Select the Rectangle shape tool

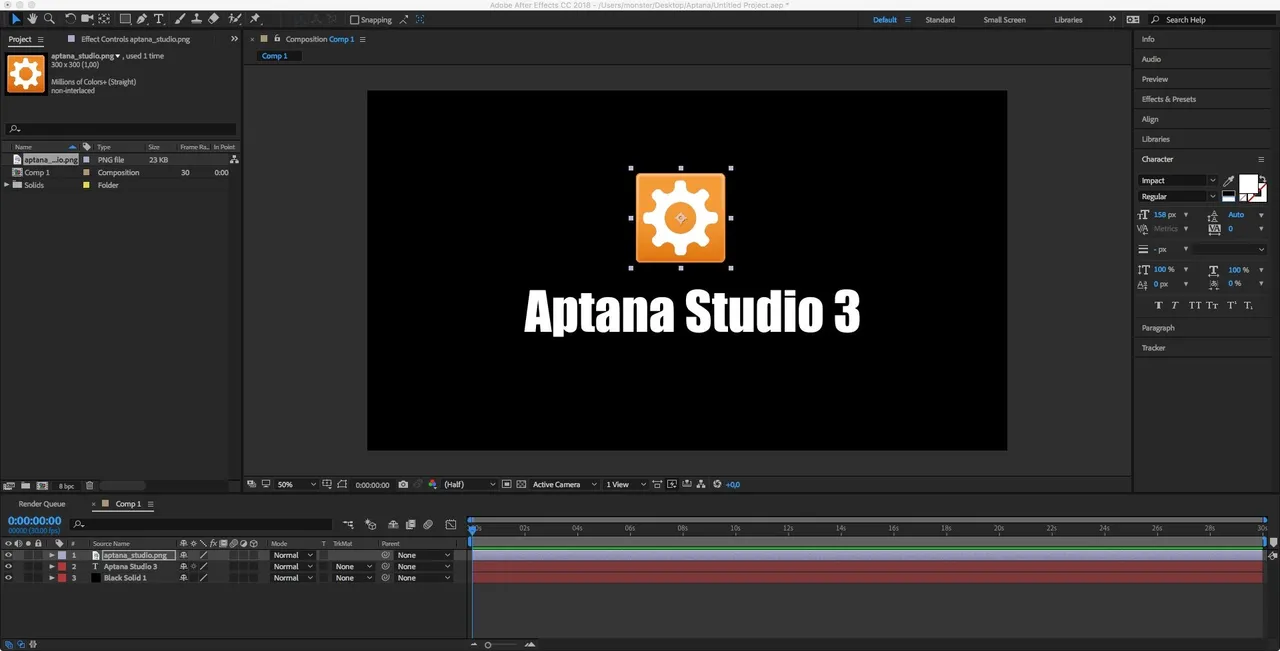coord(125,19)
